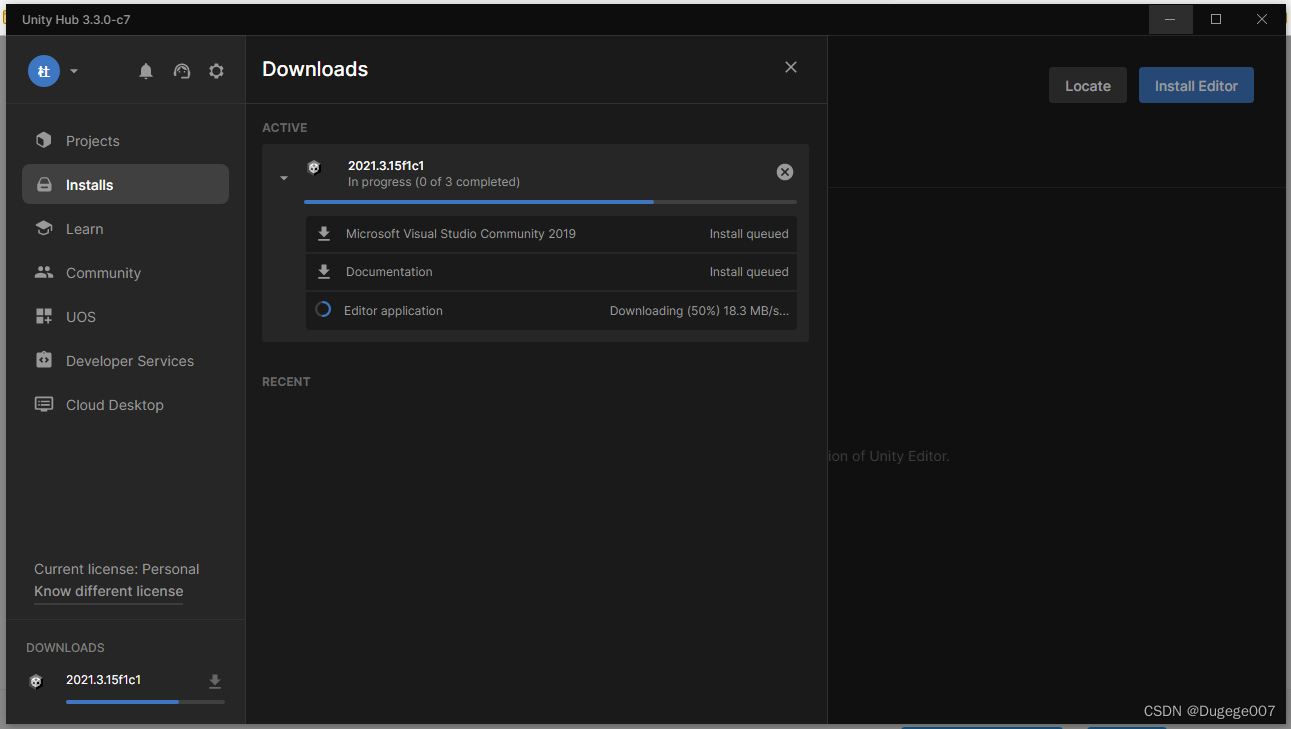Screen dimensions: 1291x729
Task: Open the Learn section
Action: (x=125, y=229)
